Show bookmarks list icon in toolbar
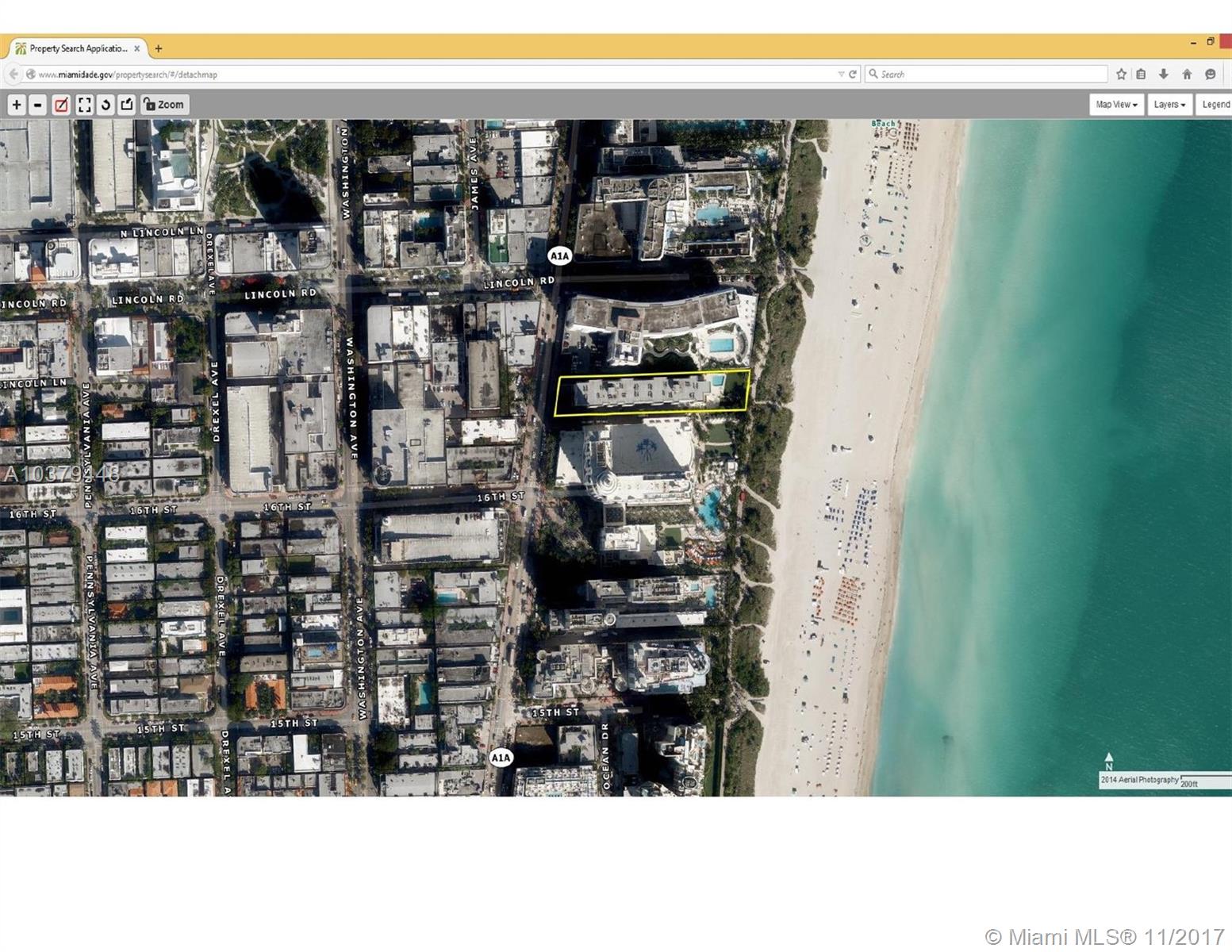This screenshot has width=1232, height=952. pos(1141,74)
